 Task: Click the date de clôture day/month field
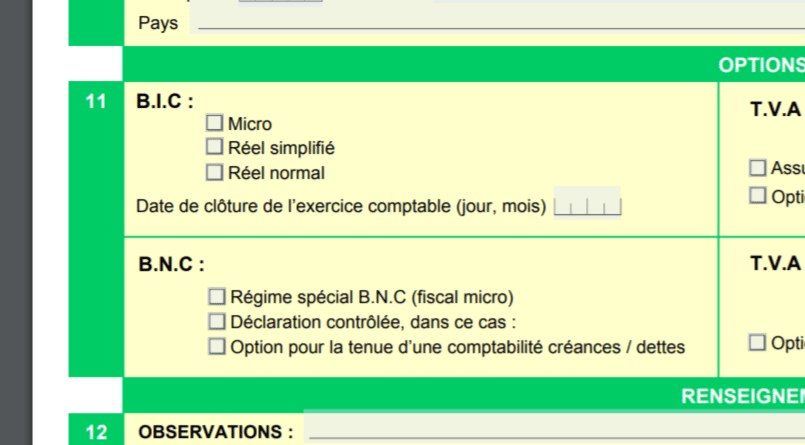pyautogui.click(x=587, y=206)
